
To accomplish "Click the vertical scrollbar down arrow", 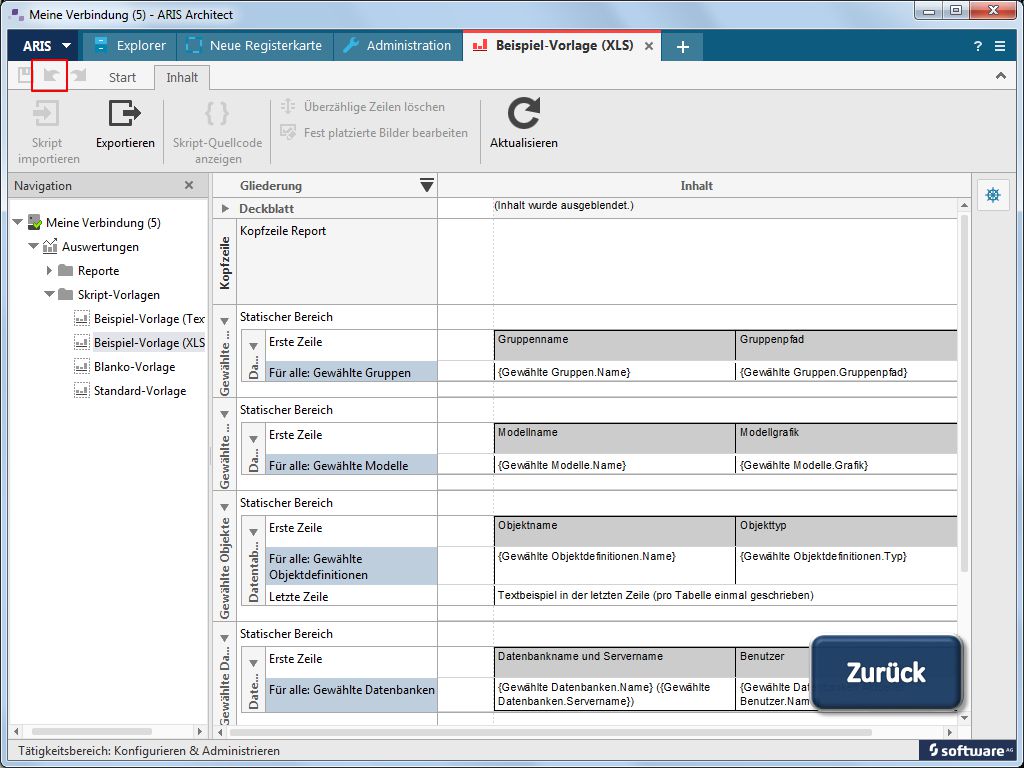I will (965, 717).
